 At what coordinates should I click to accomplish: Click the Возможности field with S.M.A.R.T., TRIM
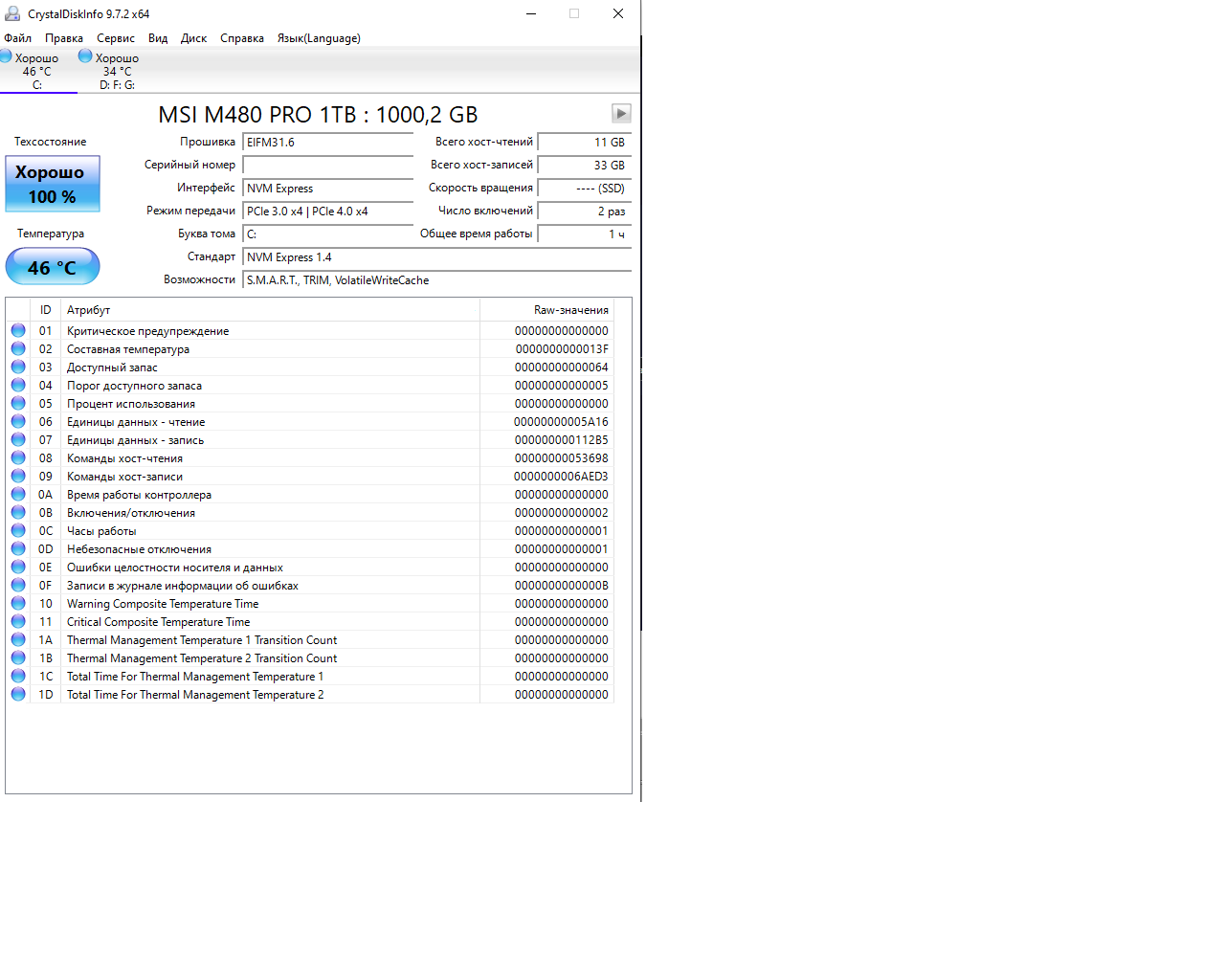coord(437,280)
